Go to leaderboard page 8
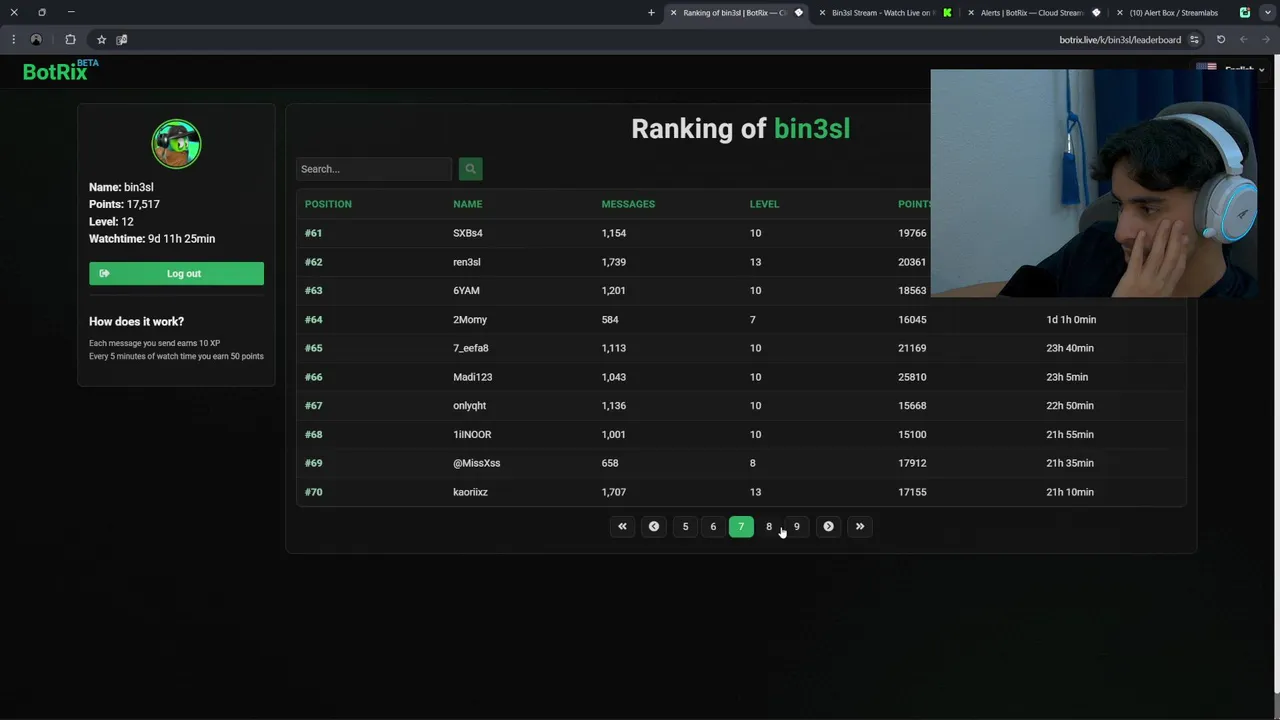Image resolution: width=1280 pixels, height=720 pixels. coord(769,526)
